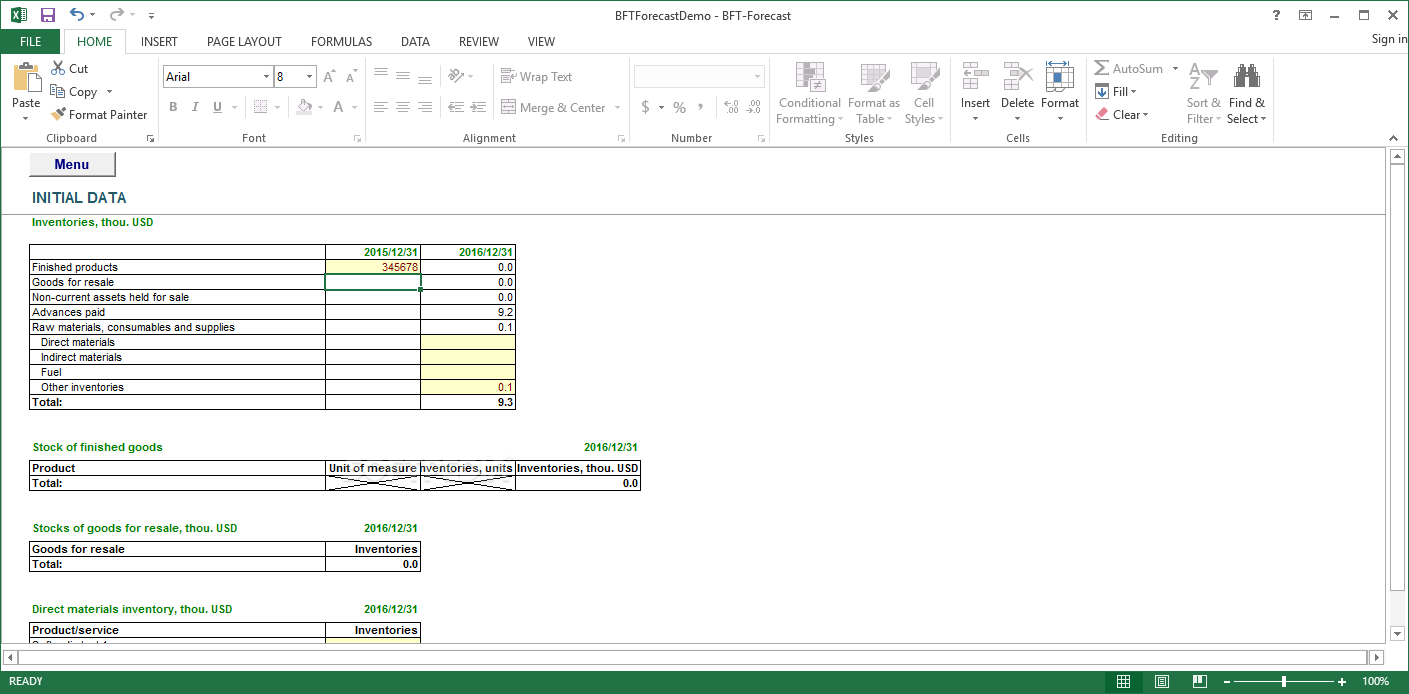This screenshot has width=1409, height=694.
Task: Apply font color to text
Action: tap(339, 107)
